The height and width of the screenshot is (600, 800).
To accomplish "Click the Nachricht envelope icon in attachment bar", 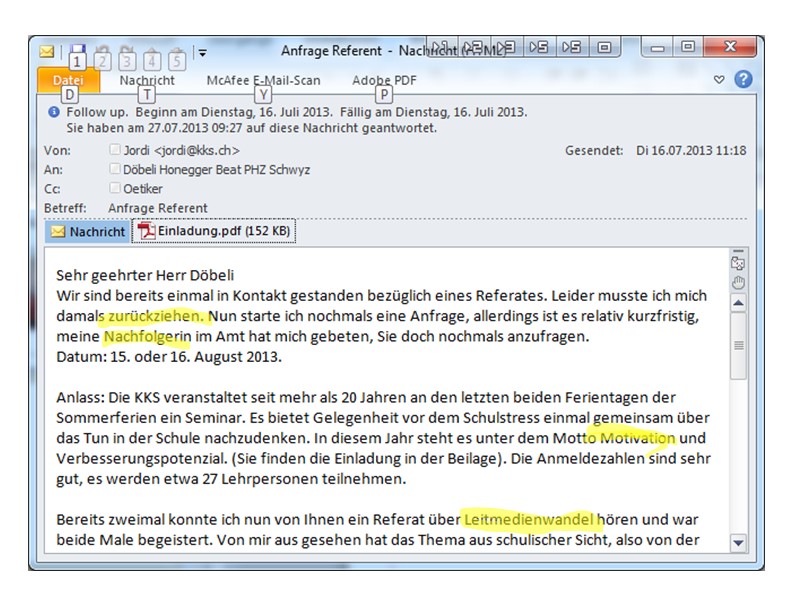I will pyautogui.click(x=57, y=232).
